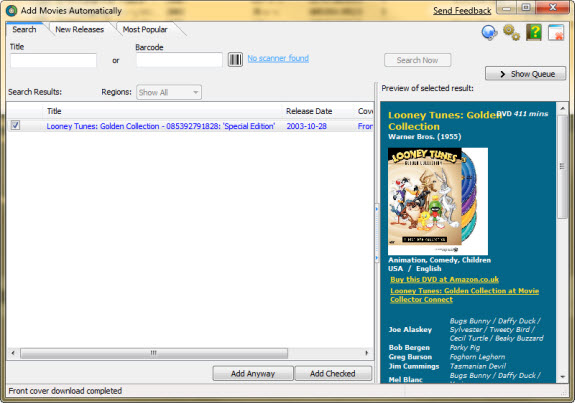This screenshot has width=575, height=403.
Task: Click the horizontal scrollbar thumb in results
Action: coord(154,353)
